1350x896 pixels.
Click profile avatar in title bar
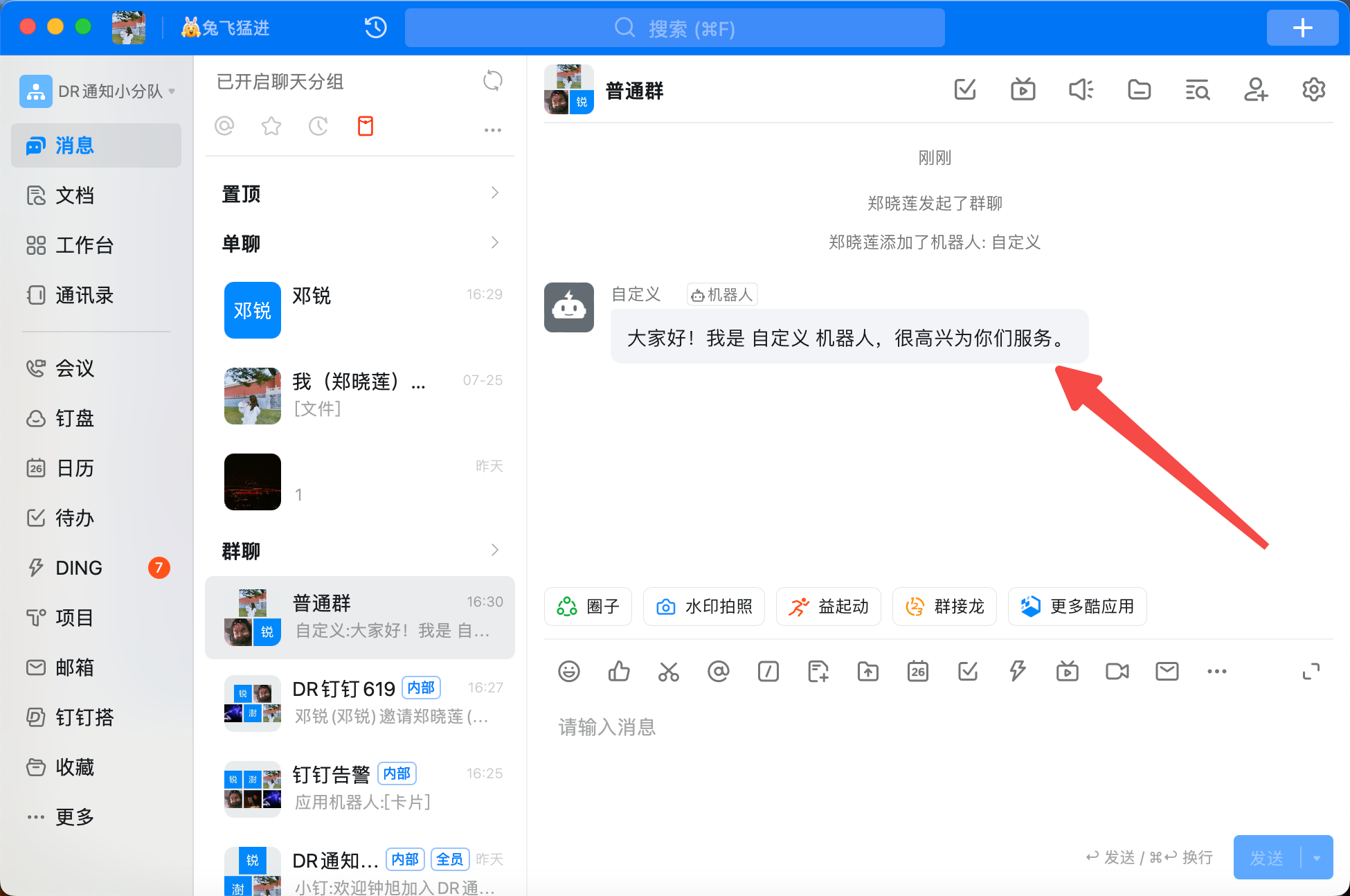(x=129, y=28)
